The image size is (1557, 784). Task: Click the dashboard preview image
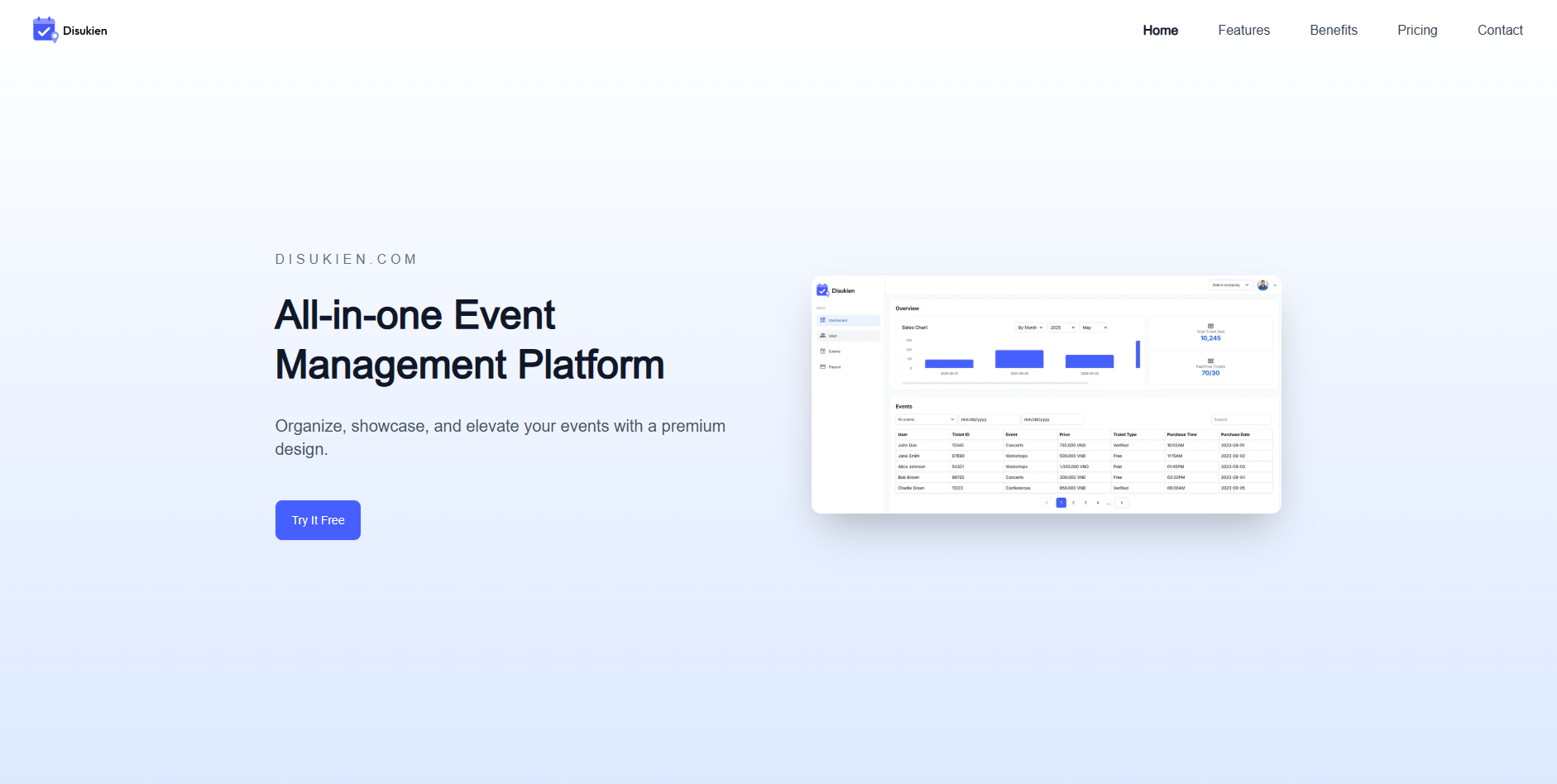(1047, 394)
